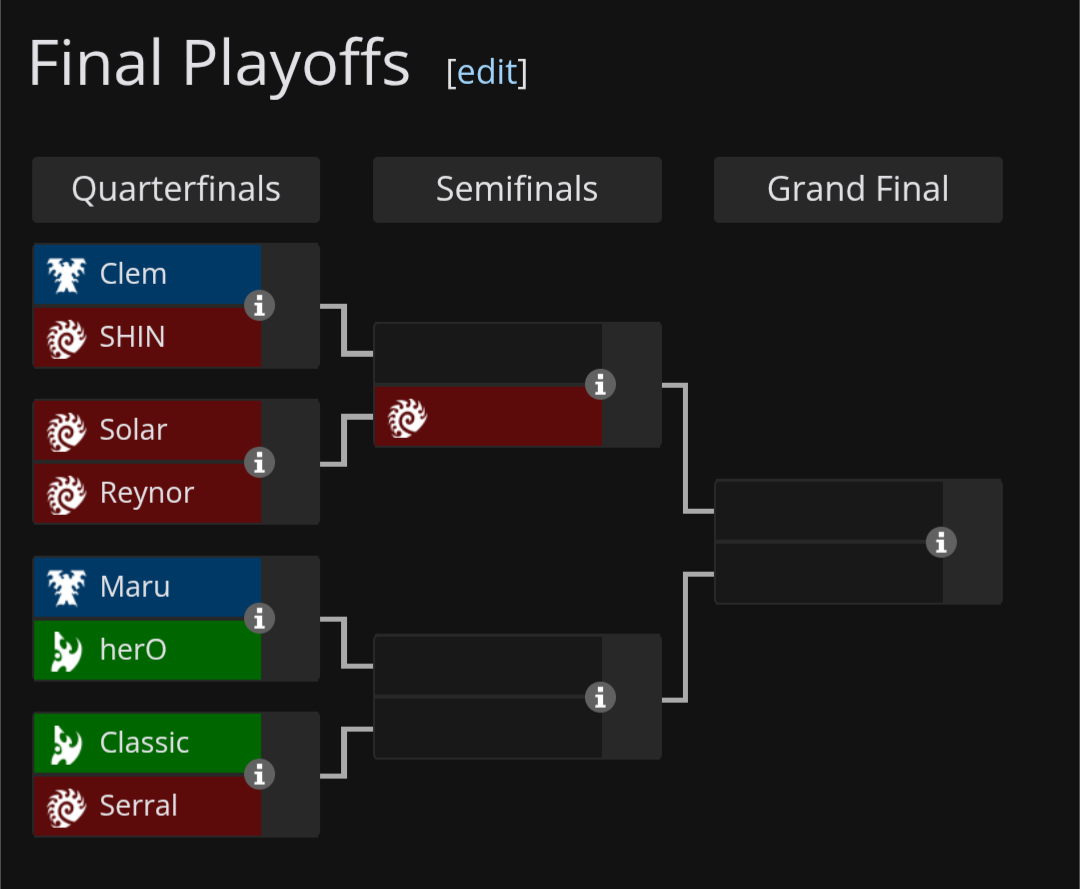Open match info for Clem vs SHIN
This screenshot has width=1080, height=889.
pos(260,306)
